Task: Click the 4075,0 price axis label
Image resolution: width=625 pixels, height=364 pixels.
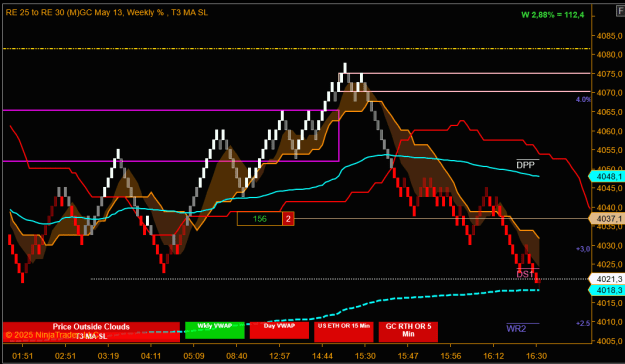Action: 609,74
